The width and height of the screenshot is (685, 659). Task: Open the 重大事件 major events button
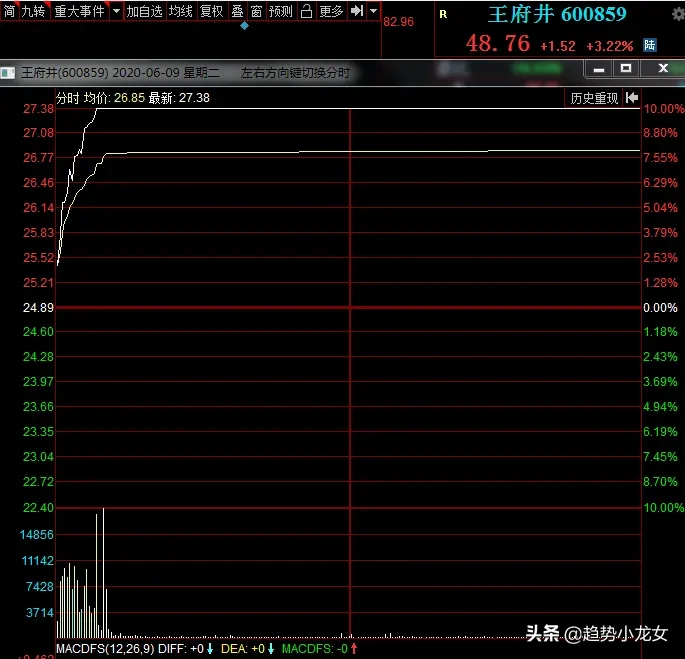(80, 11)
